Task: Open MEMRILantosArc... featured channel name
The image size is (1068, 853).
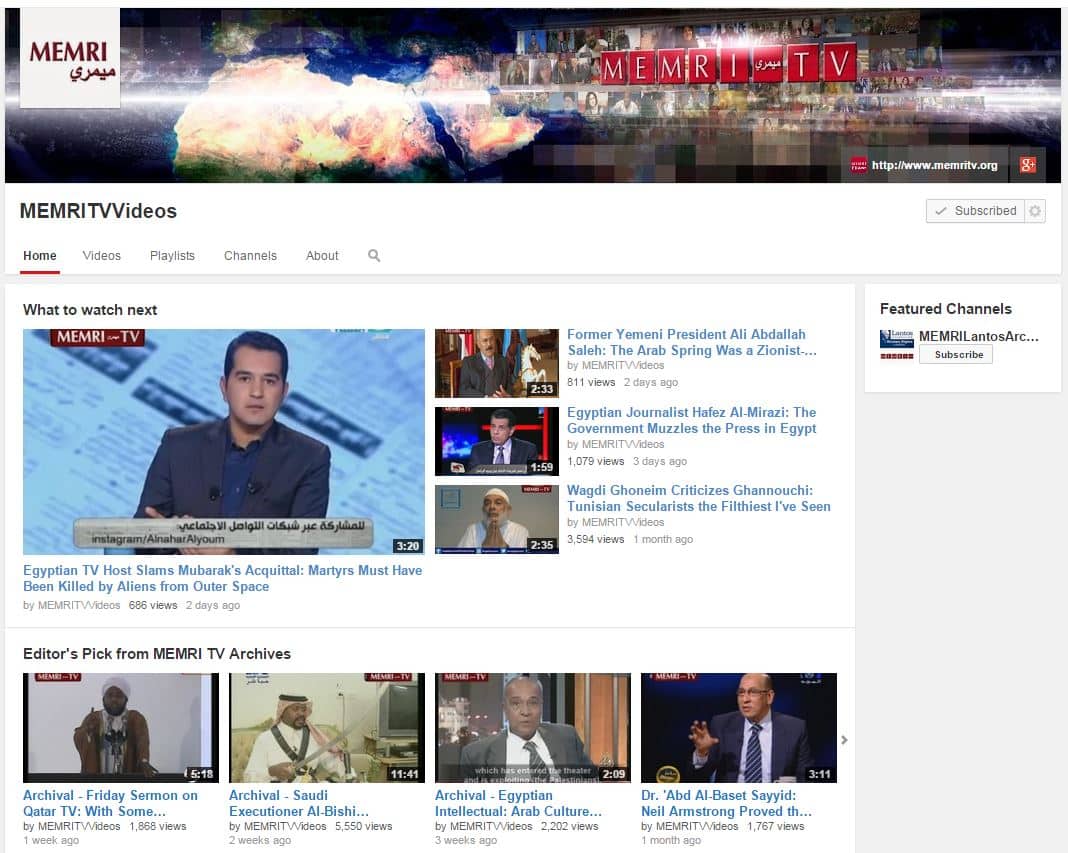Action: (x=979, y=336)
